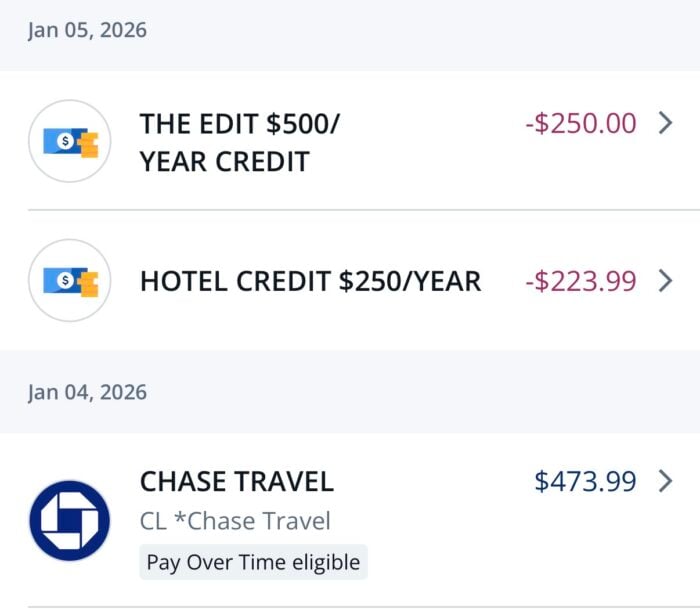Click gold coins in HOTEL CREDIT icon

click(88, 283)
